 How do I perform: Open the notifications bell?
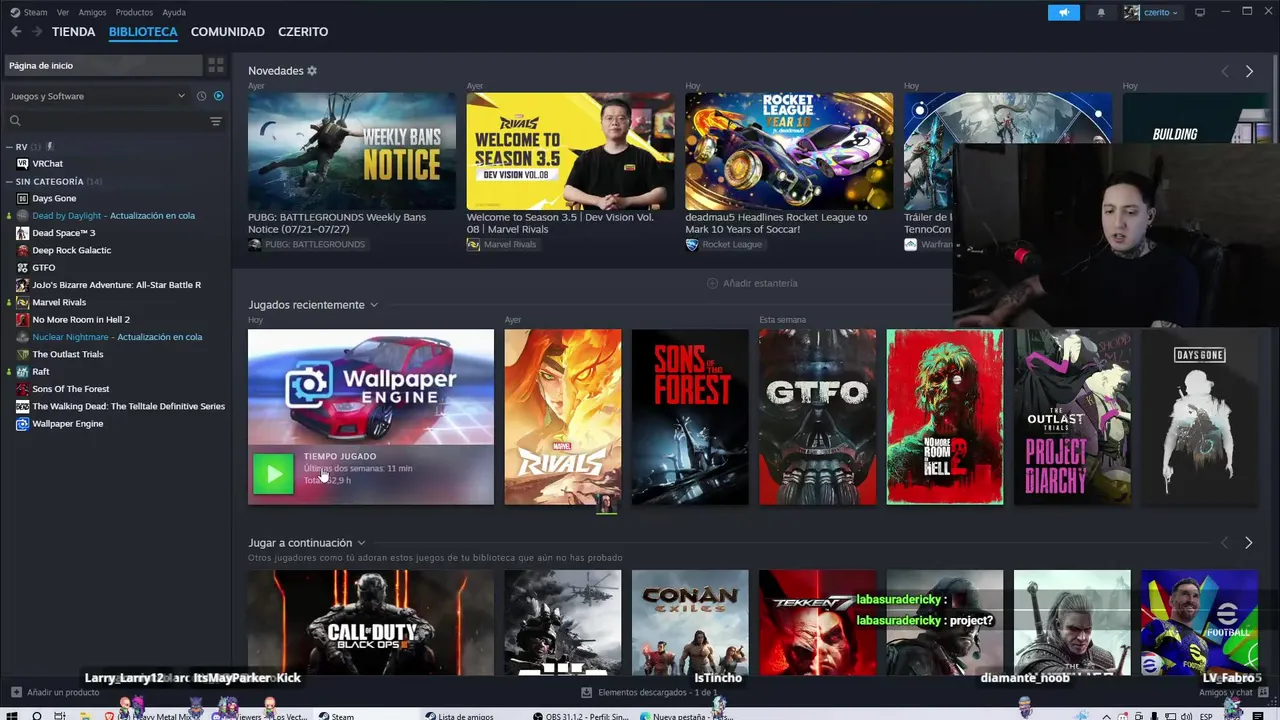[1101, 12]
